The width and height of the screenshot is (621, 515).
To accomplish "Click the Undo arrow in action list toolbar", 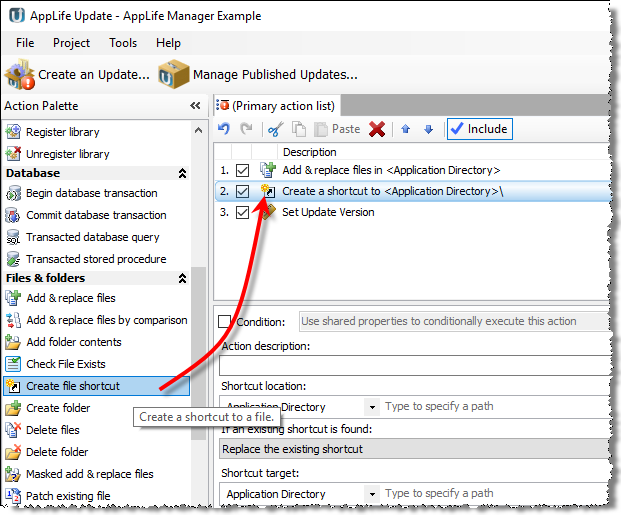I will click(224, 129).
